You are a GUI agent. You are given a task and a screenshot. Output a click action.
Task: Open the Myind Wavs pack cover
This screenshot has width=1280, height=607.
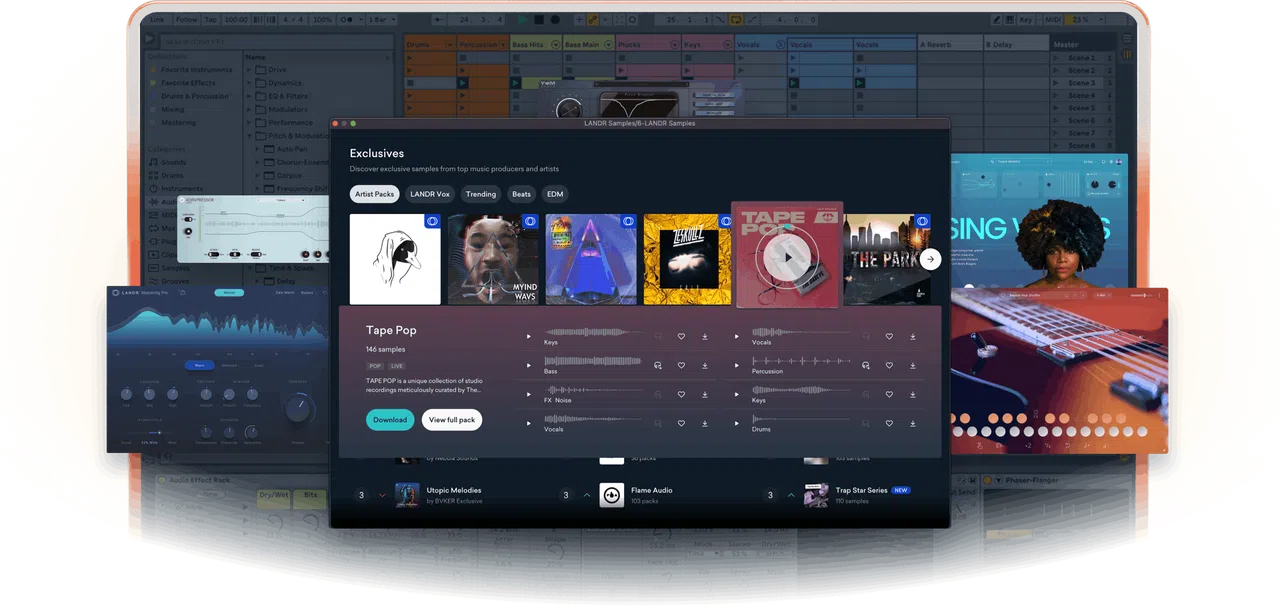coord(493,259)
